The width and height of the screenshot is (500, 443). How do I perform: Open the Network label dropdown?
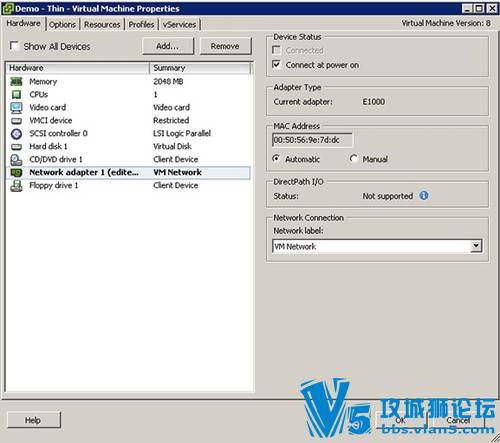tap(476, 246)
